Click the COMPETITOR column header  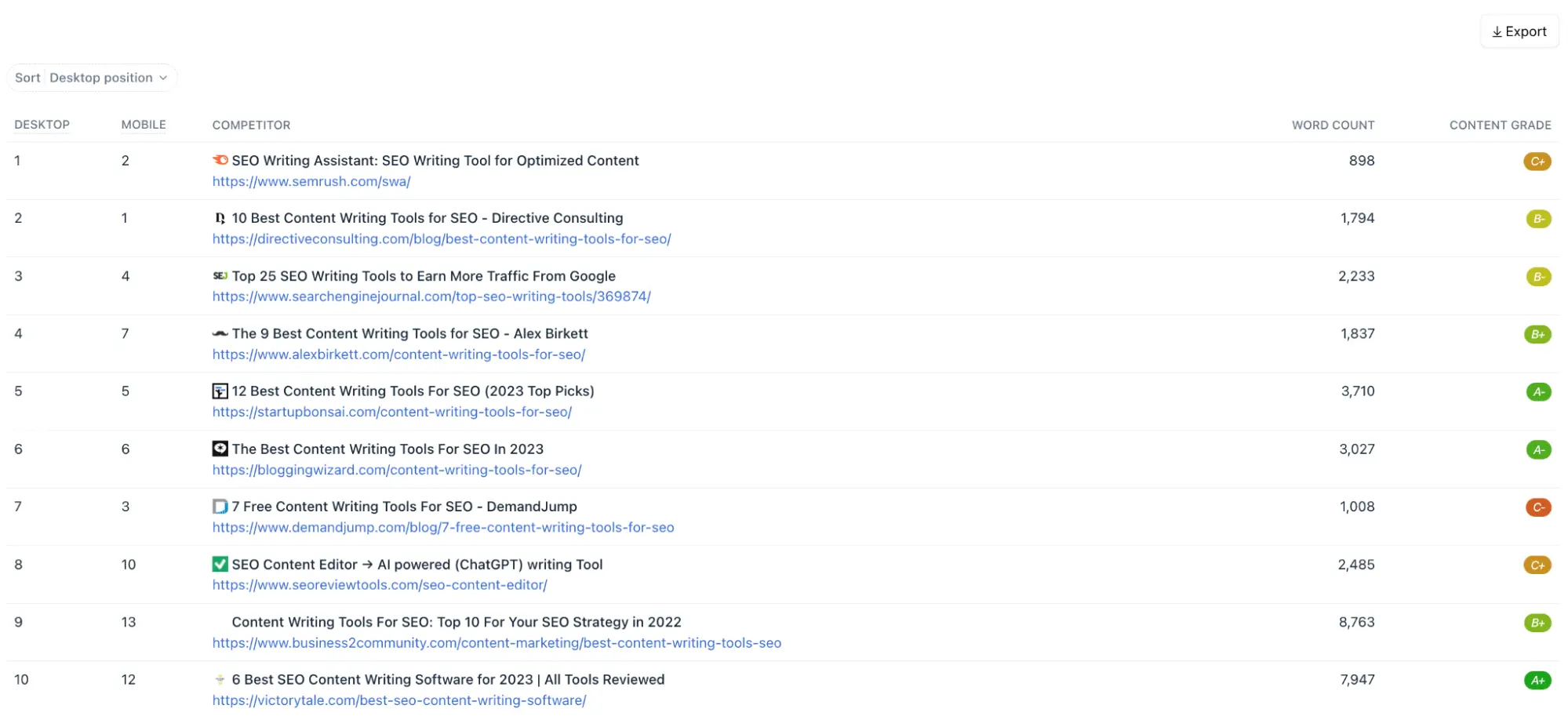coord(251,125)
